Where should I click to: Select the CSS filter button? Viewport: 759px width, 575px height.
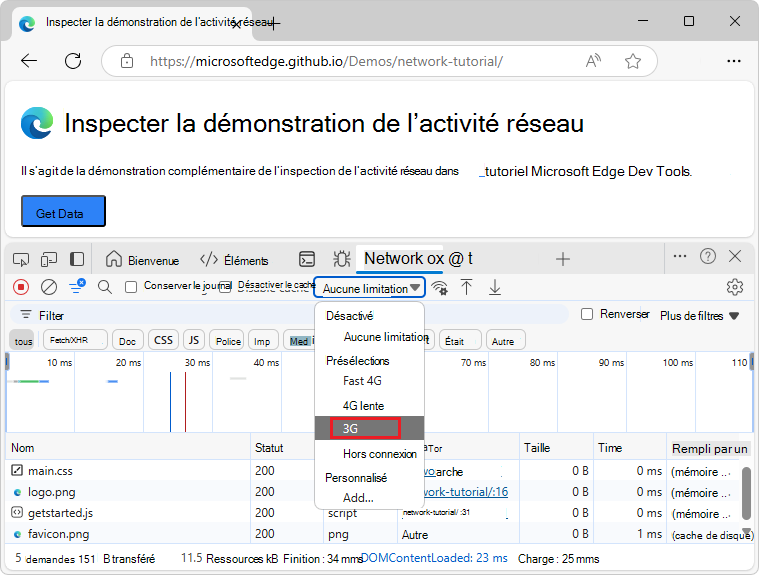(163, 340)
